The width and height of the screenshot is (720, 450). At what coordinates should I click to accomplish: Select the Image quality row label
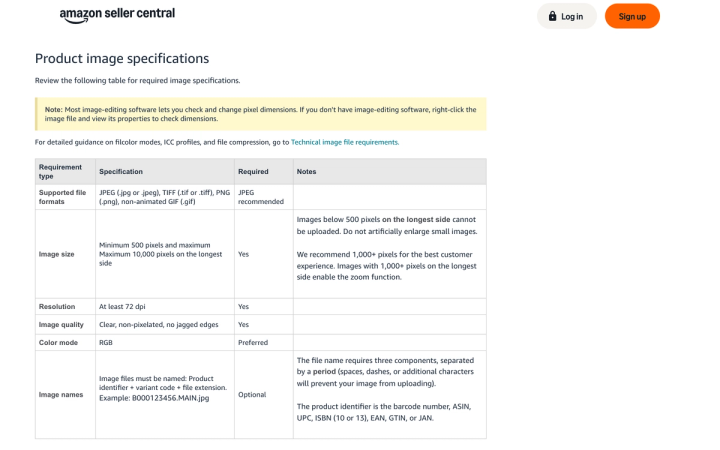tap(61, 325)
